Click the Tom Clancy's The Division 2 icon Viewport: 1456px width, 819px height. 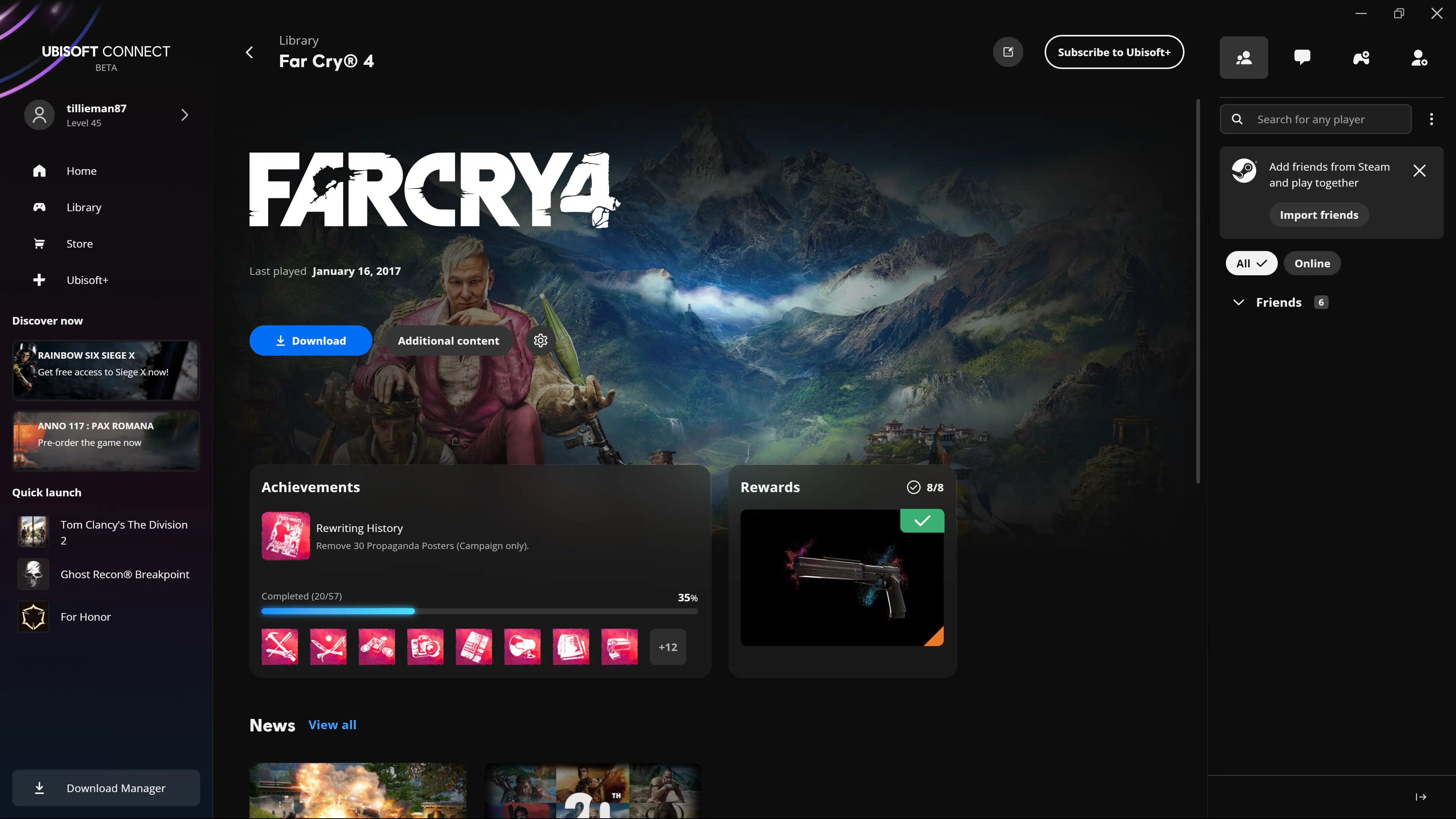(x=33, y=532)
